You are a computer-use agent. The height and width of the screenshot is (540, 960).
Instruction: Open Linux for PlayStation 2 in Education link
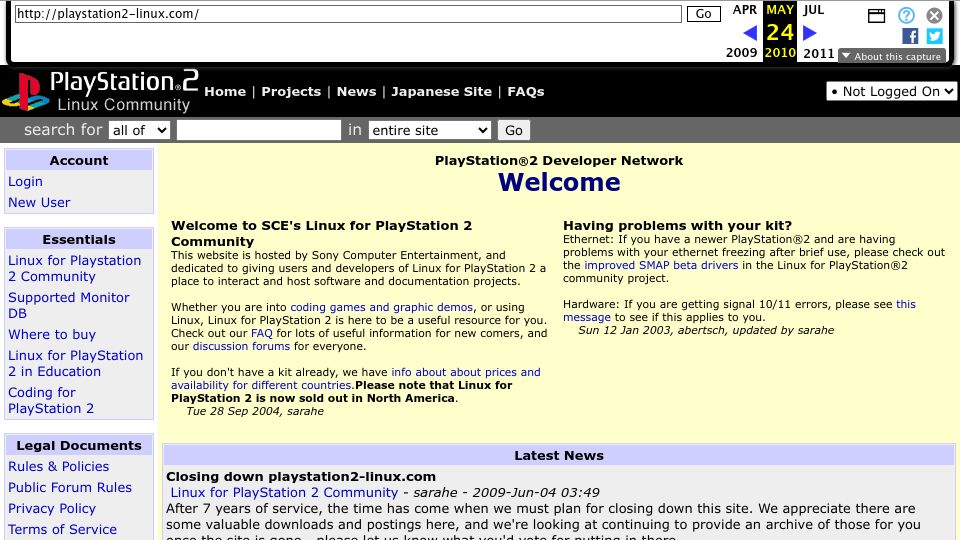coord(75,363)
